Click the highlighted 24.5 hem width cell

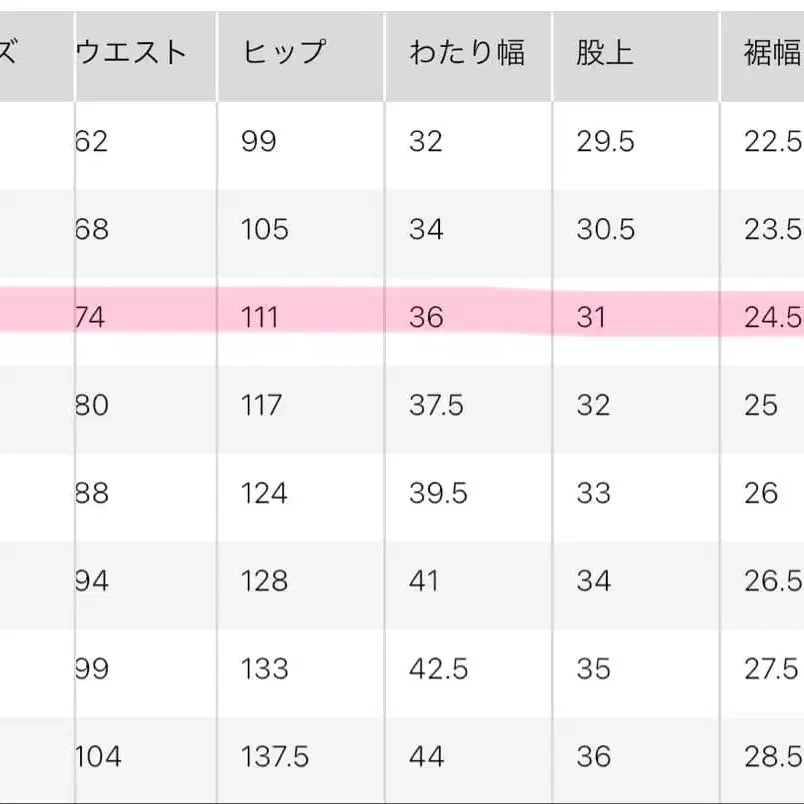772,318
